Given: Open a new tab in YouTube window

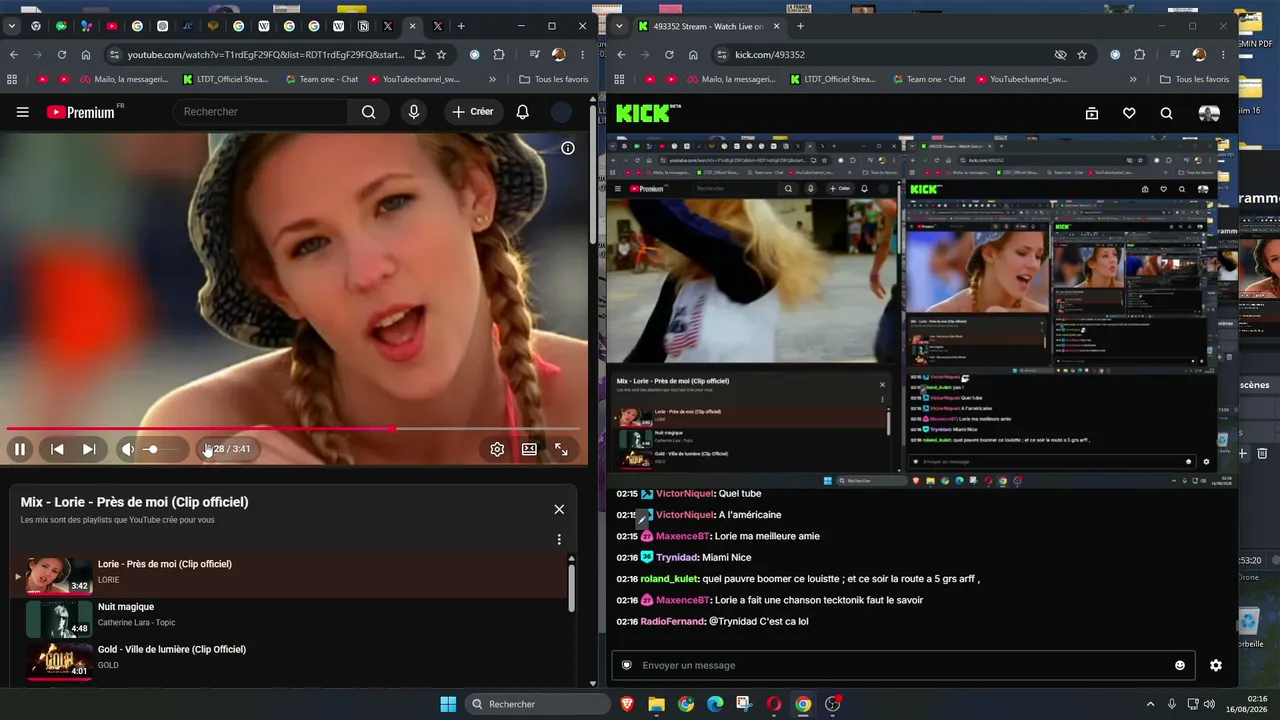Looking at the screenshot, I should [x=461, y=26].
